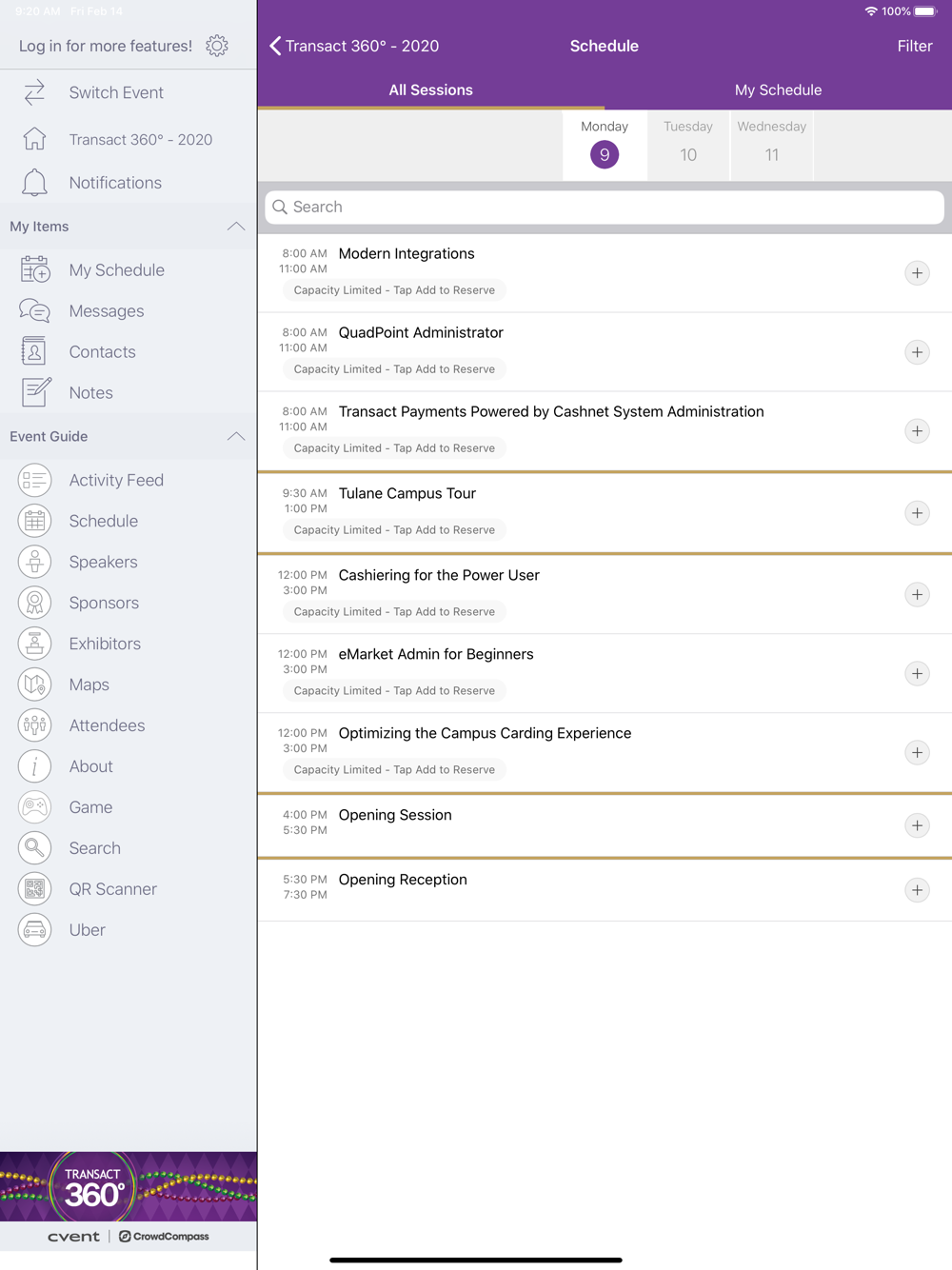The image size is (952, 1270).
Task: Tap the Exhibitors booth icon
Action: tap(34, 645)
